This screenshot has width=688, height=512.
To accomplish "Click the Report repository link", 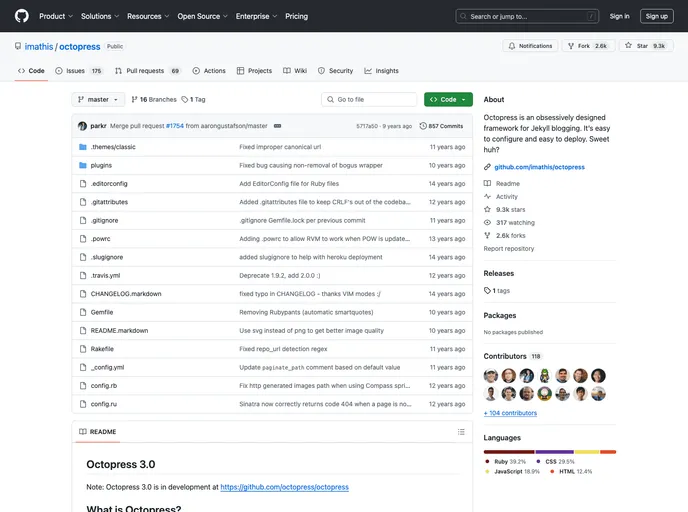I will pyautogui.click(x=509, y=249).
